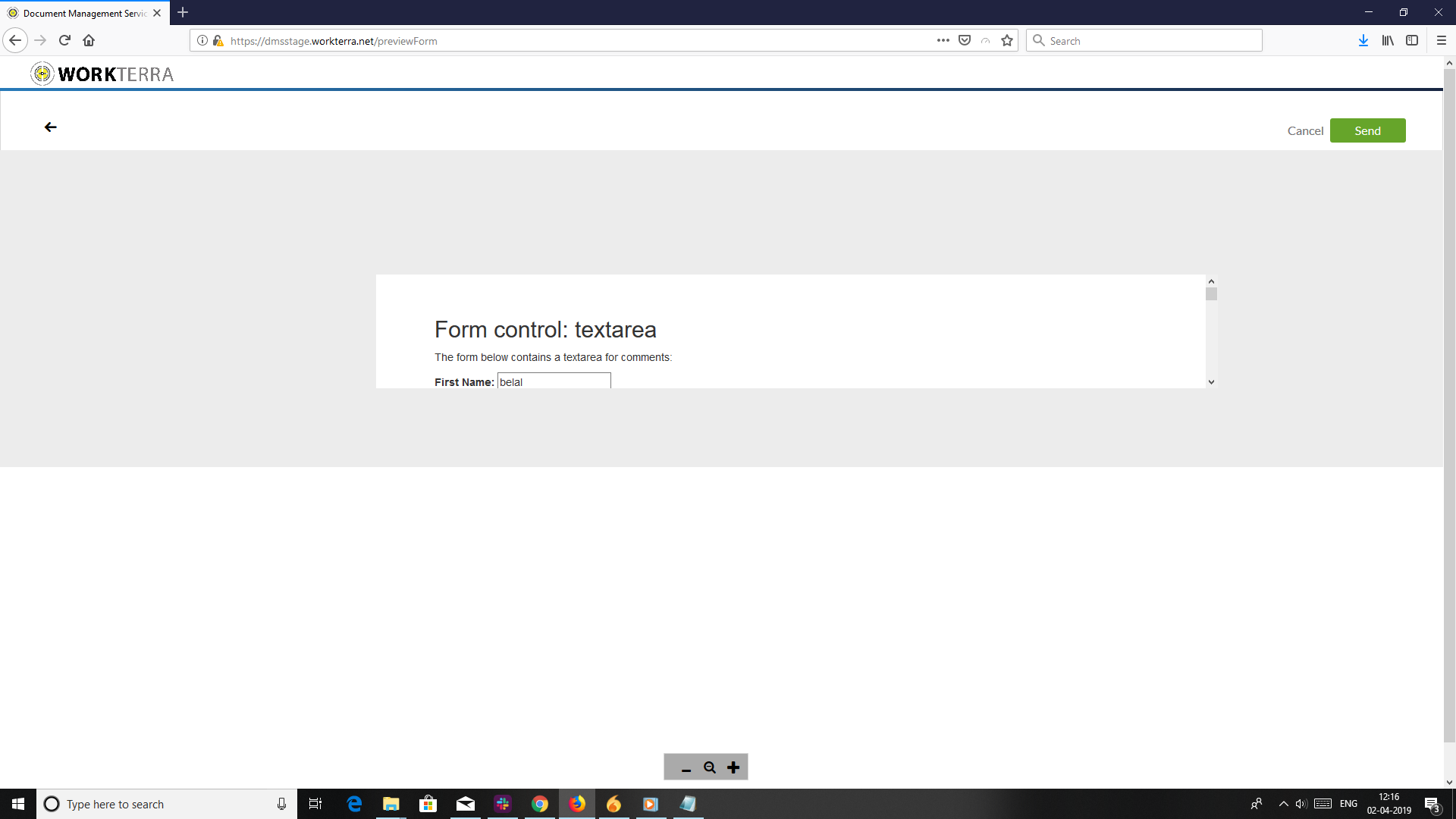The image size is (1456, 819).
Task: Click the 'First Name:' label
Action: coord(464,382)
